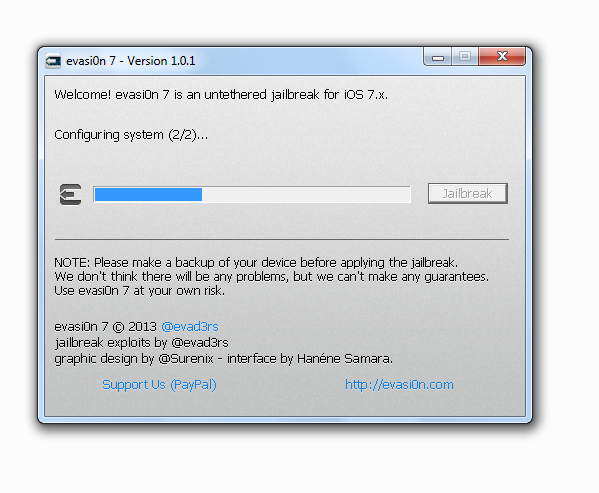Click the empty portion of progress bar
Viewport: 599px width, 493px height.
click(x=306, y=194)
